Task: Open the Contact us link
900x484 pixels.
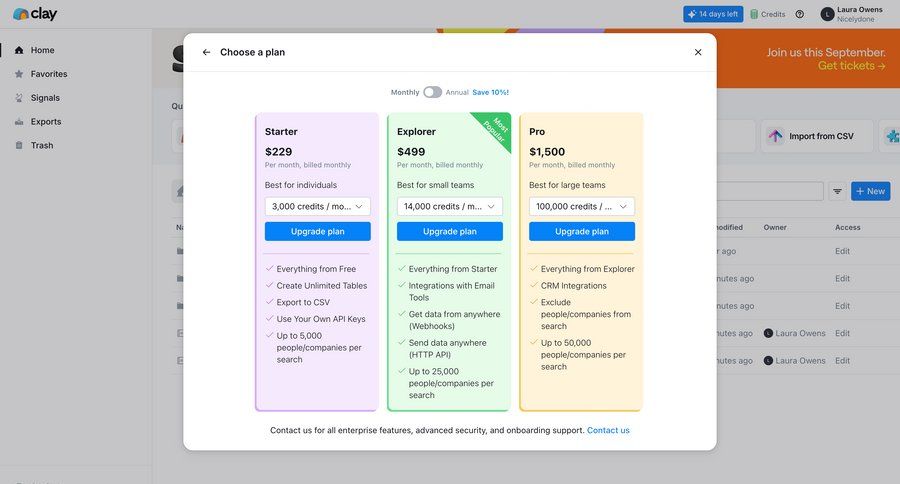Action: pyautogui.click(x=608, y=430)
